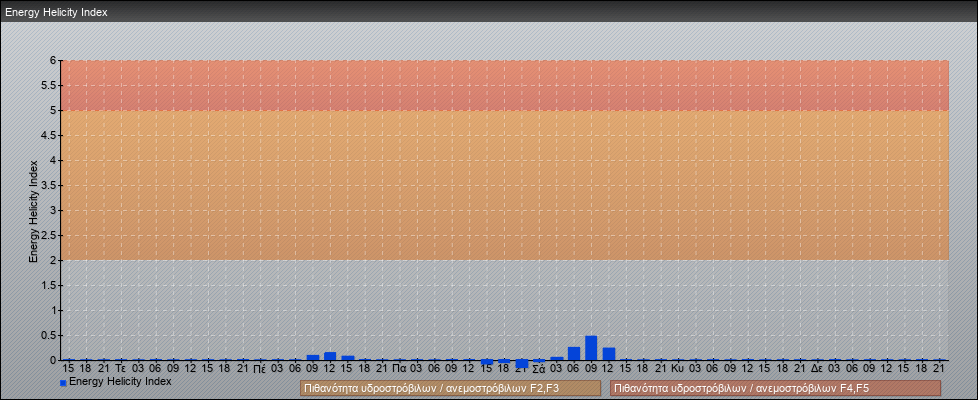Click the vertical Energy Helicity Index axis title

34,211
